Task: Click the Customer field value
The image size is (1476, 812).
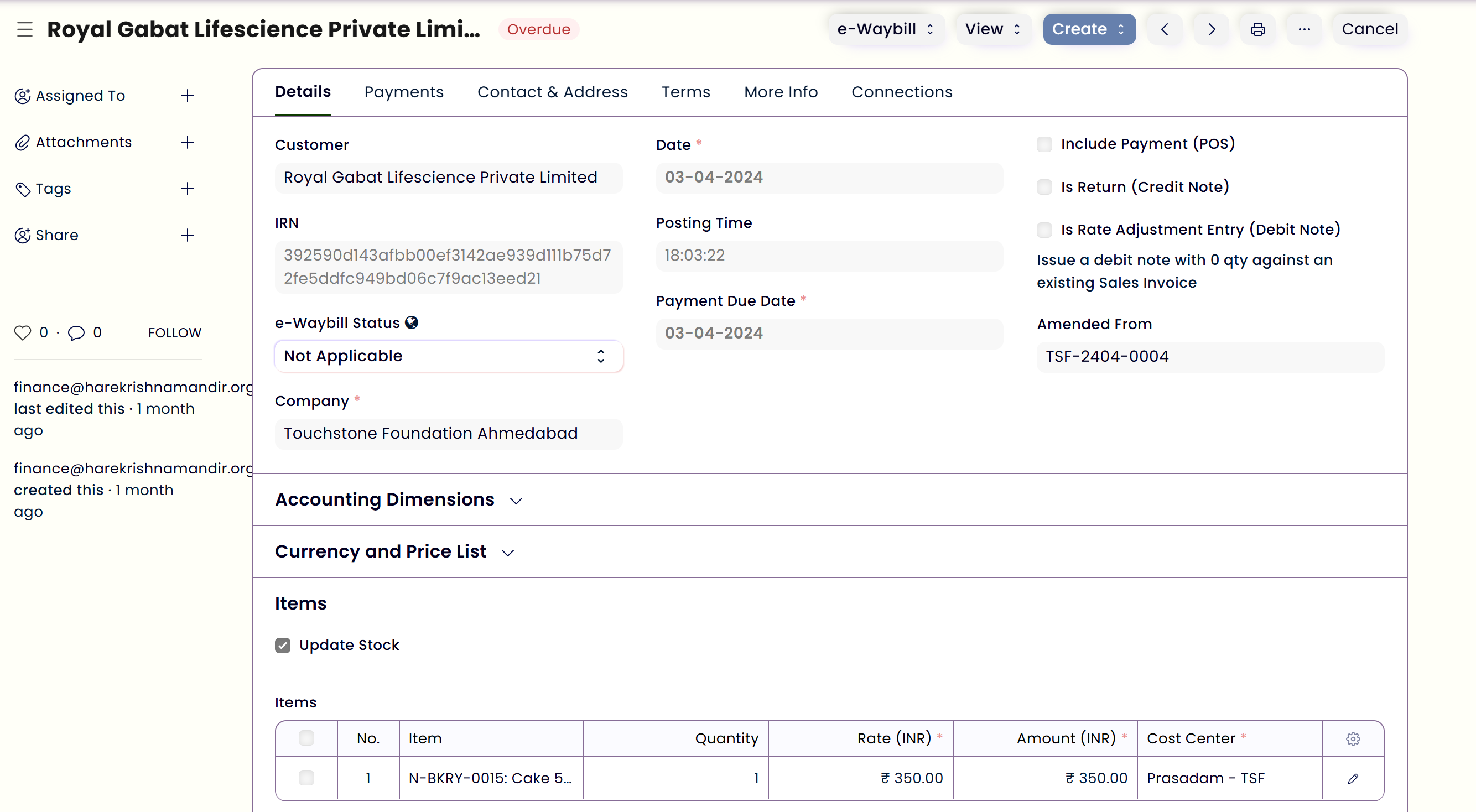Action: [x=449, y=177]
